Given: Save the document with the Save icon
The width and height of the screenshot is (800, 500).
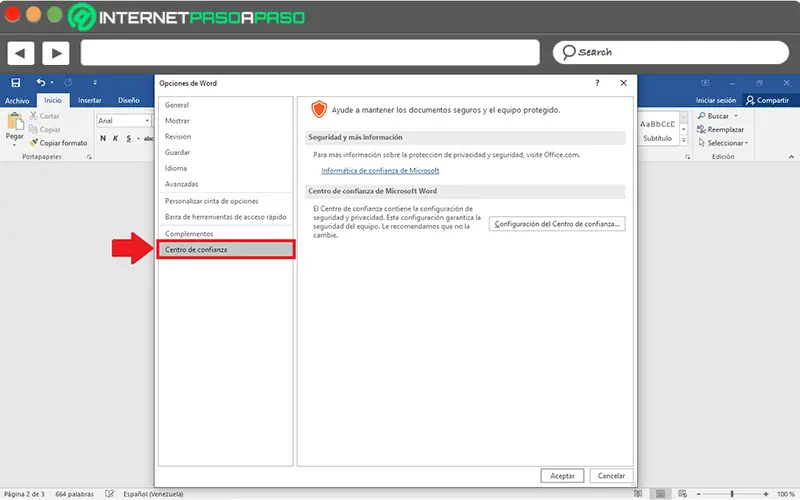Looking at the screenshot, I should click(x=16, y=83).
